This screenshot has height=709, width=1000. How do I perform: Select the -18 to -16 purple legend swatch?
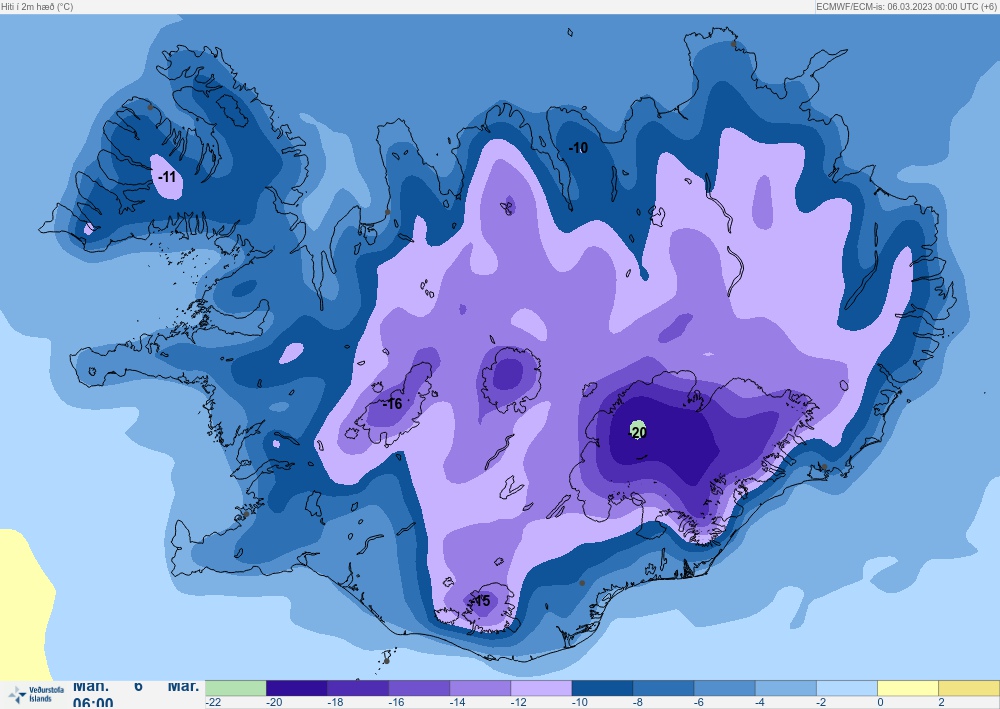pyautogui.click(x=358, y=688)
